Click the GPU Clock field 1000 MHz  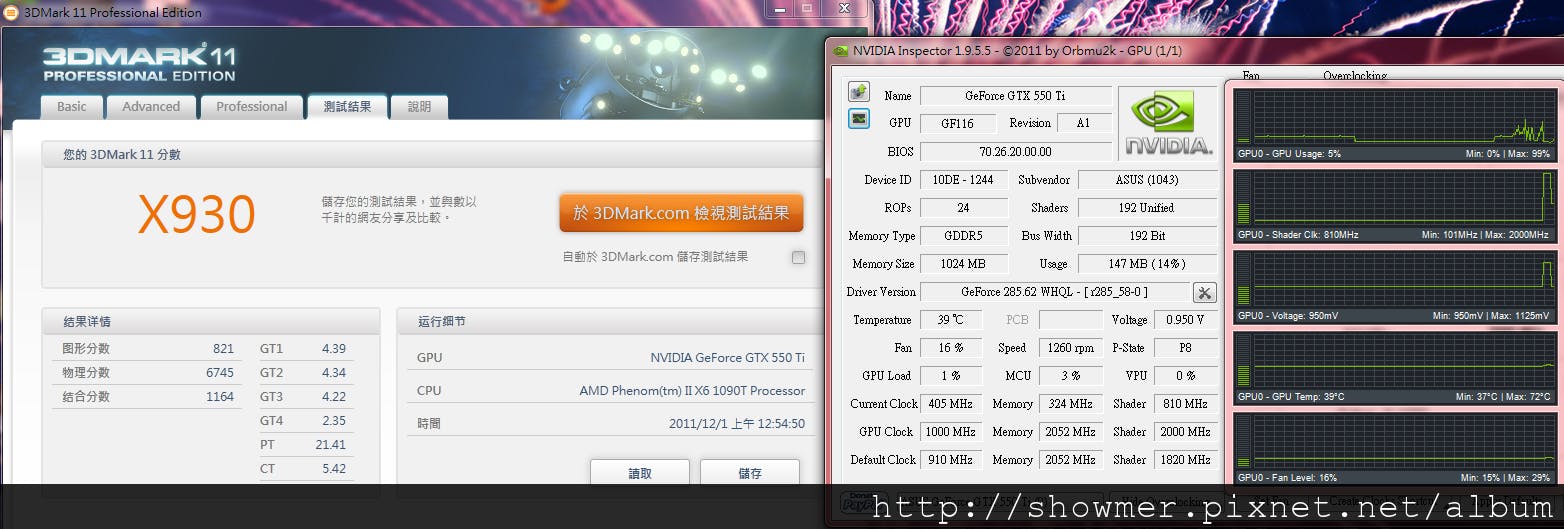click(x=951, y=432)
